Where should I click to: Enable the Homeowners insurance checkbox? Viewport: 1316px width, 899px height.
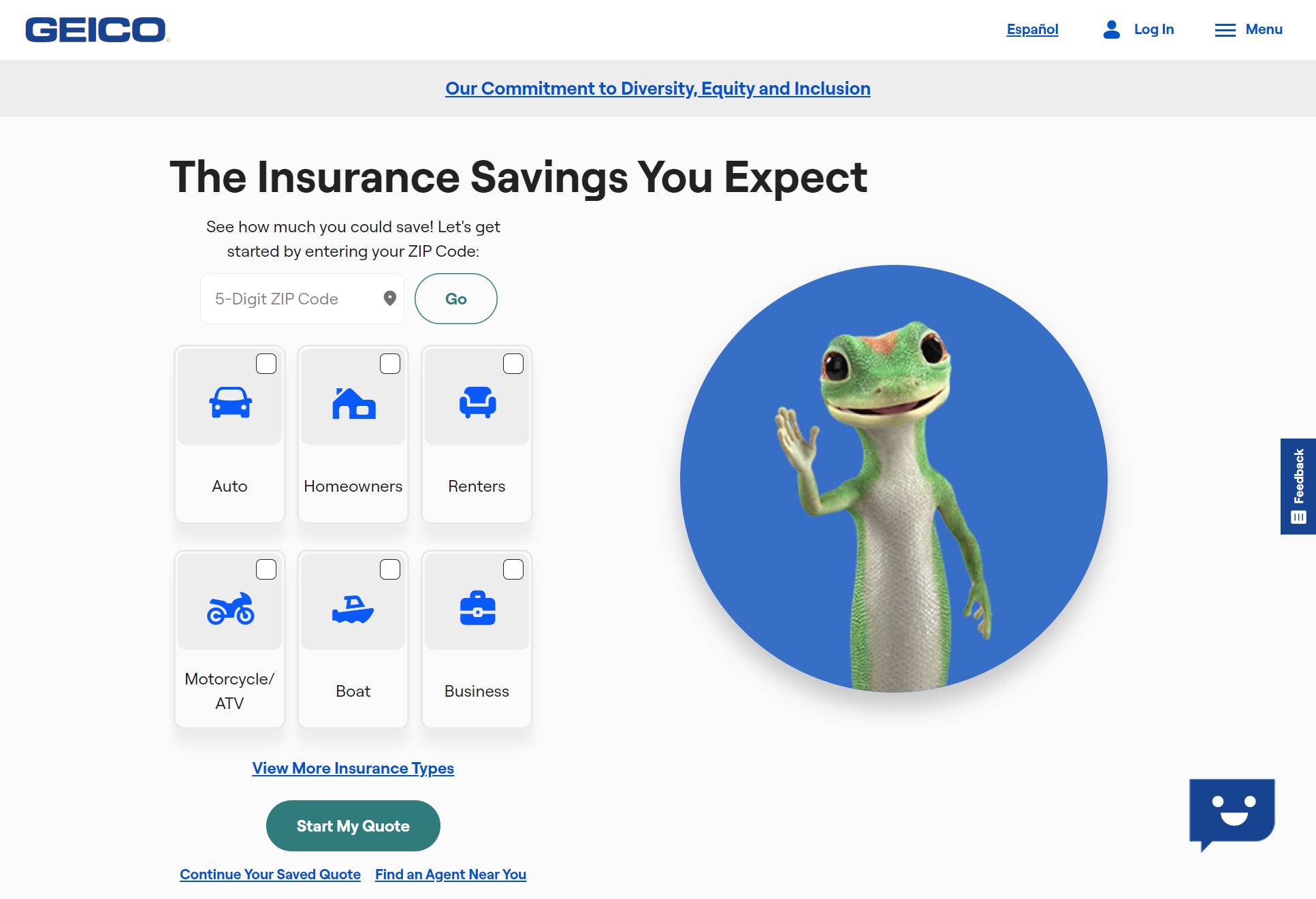click(x=389, y=363)
